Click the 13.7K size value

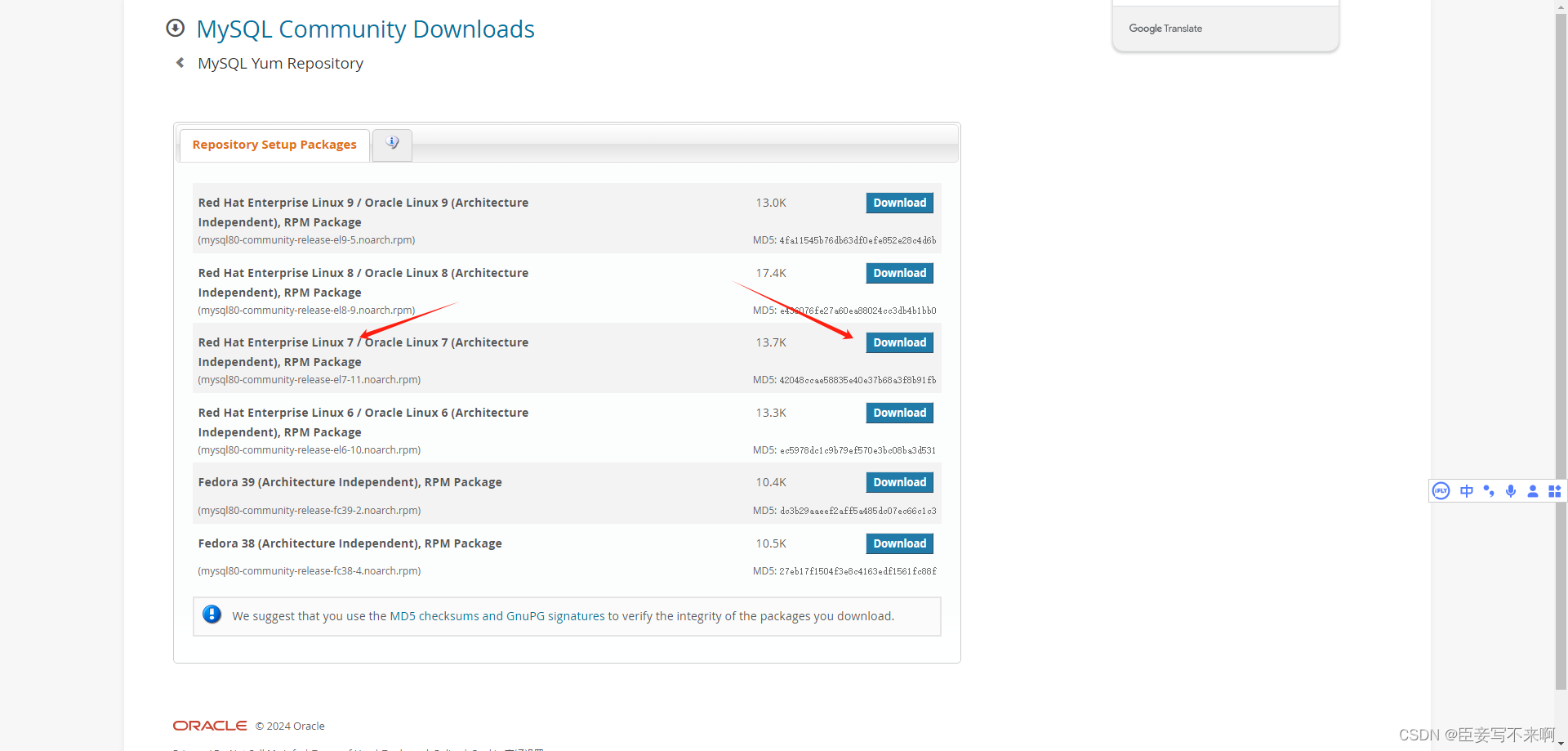pyautogui.click(x=771, y=342)
